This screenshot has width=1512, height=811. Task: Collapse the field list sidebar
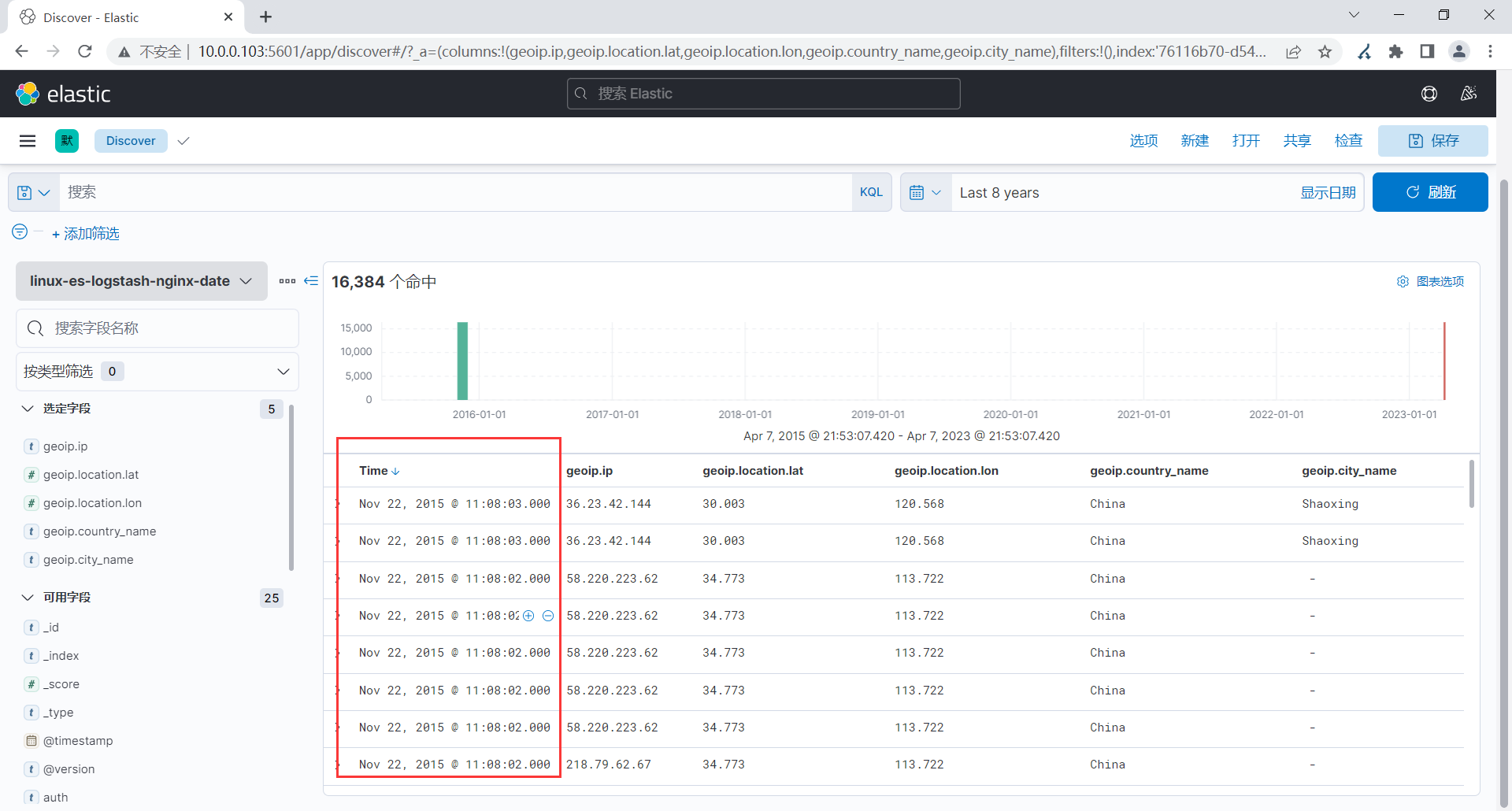point(311,281)
